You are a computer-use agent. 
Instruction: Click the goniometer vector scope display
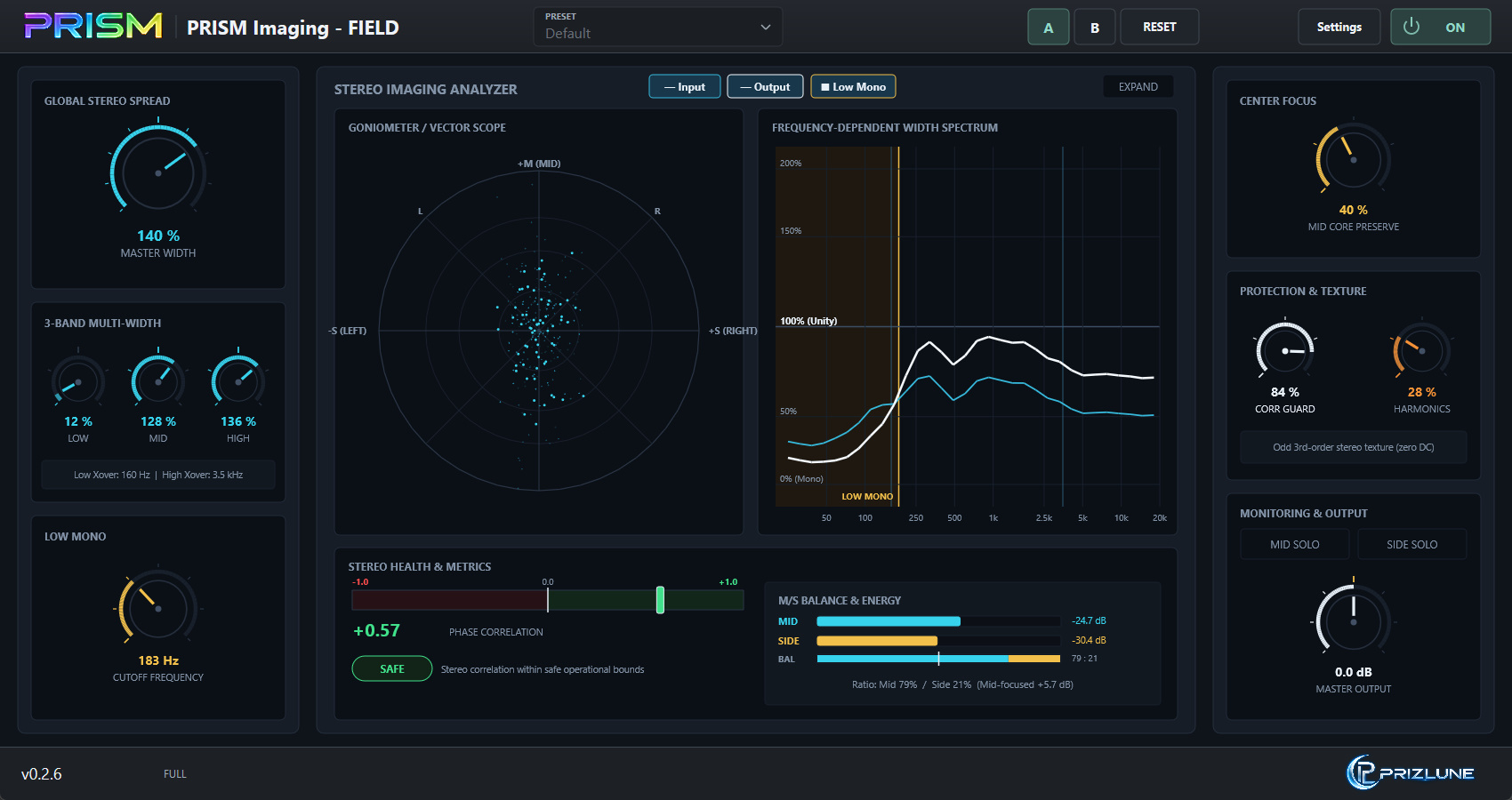coord(539,331)
